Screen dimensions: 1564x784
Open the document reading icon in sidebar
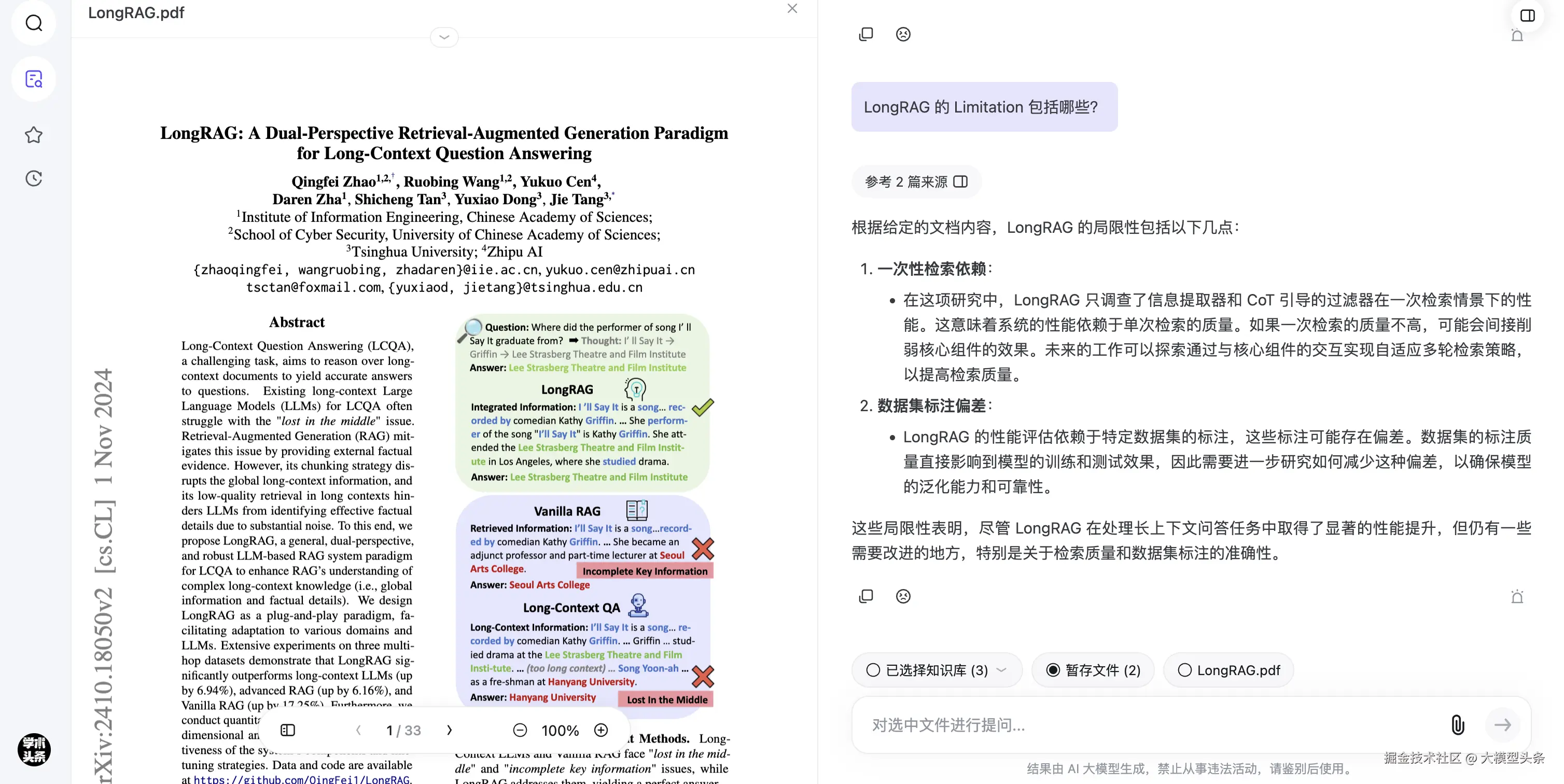click(34, 79)
